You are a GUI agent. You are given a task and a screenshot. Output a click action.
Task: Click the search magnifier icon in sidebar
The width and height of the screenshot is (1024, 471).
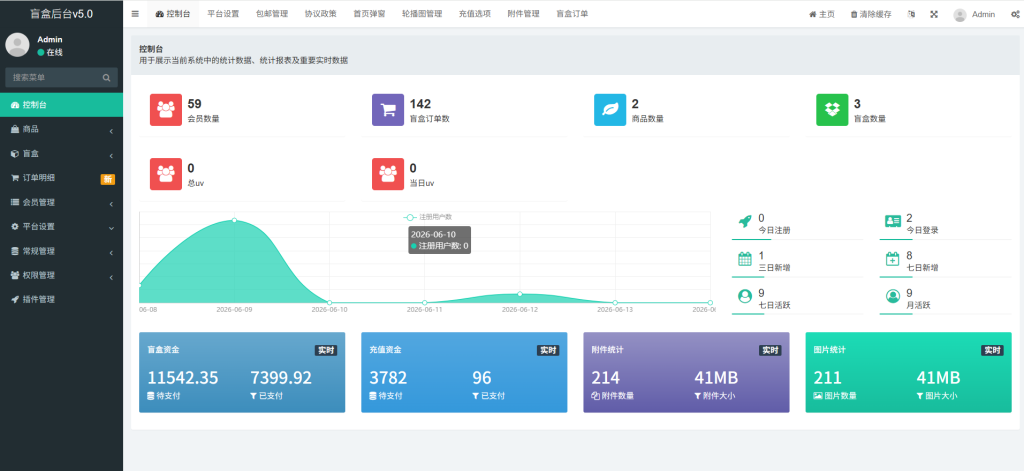(106, 77)
